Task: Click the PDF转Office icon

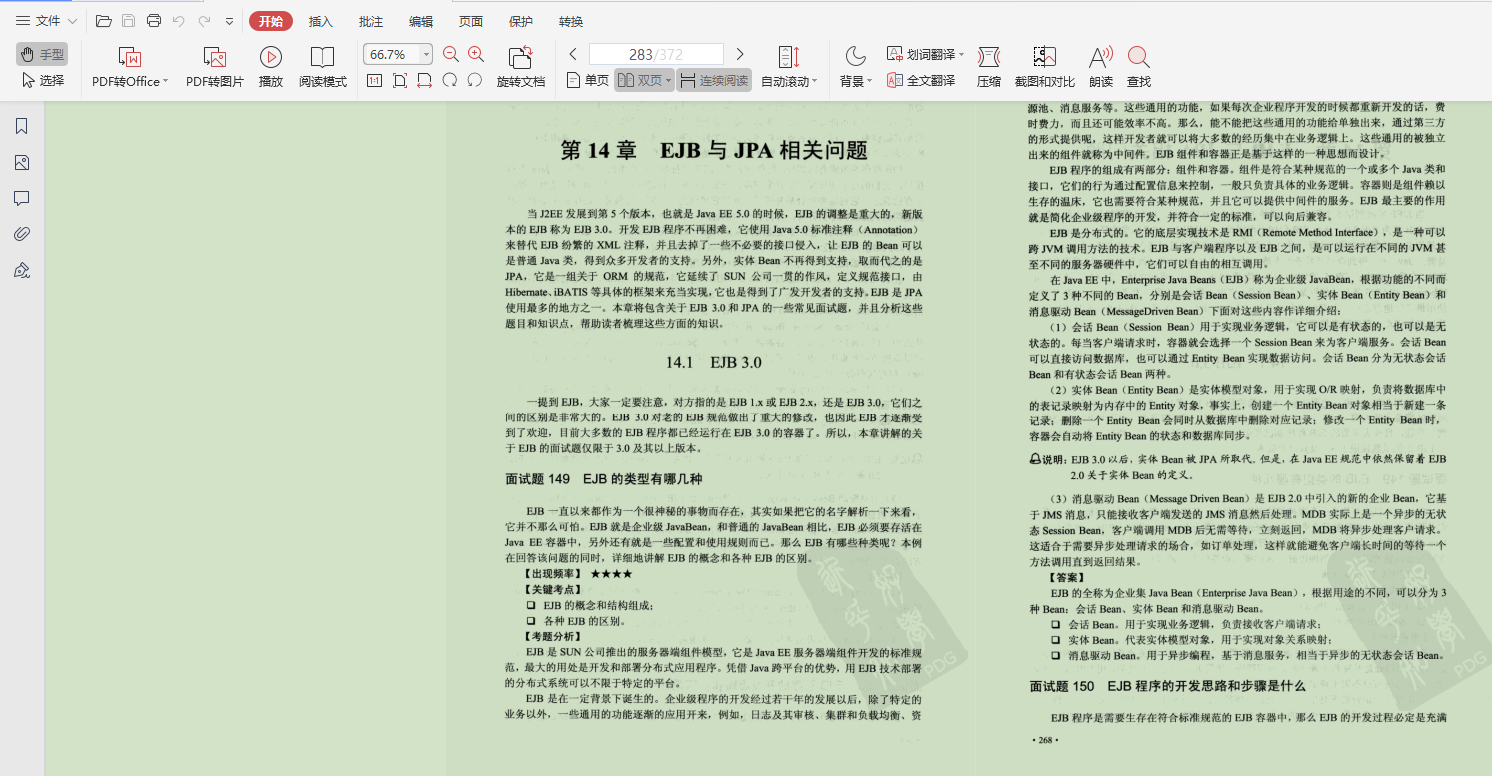Action: pos(129,57)
